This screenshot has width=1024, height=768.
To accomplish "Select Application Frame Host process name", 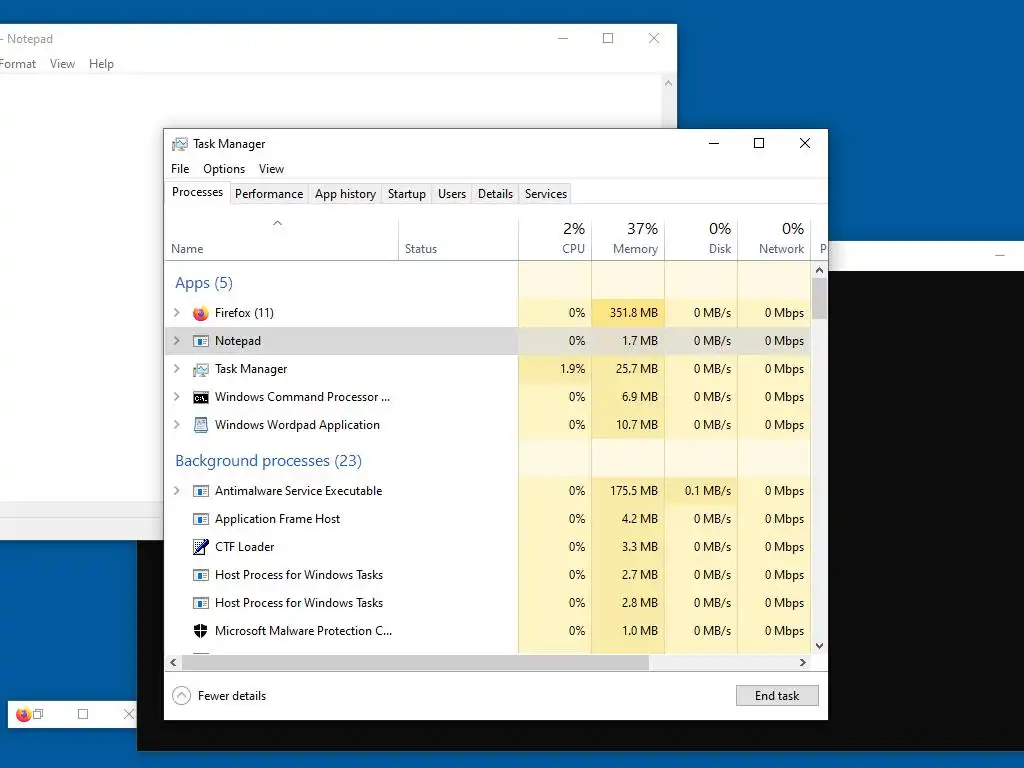I will (278, 519).
